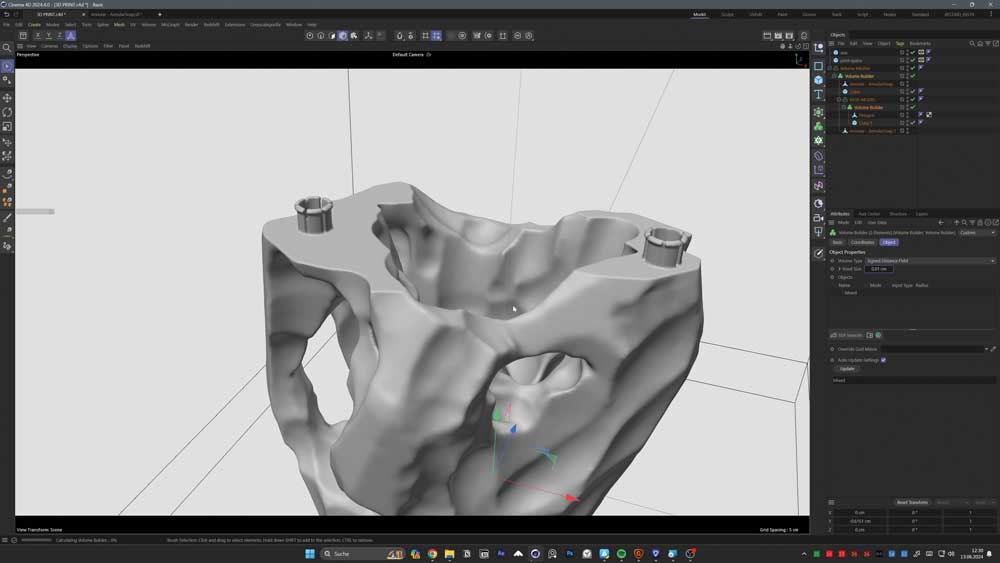Open search in the Objects manager
The height and width of the screenshot is (563, 1000).
[972, 43]
